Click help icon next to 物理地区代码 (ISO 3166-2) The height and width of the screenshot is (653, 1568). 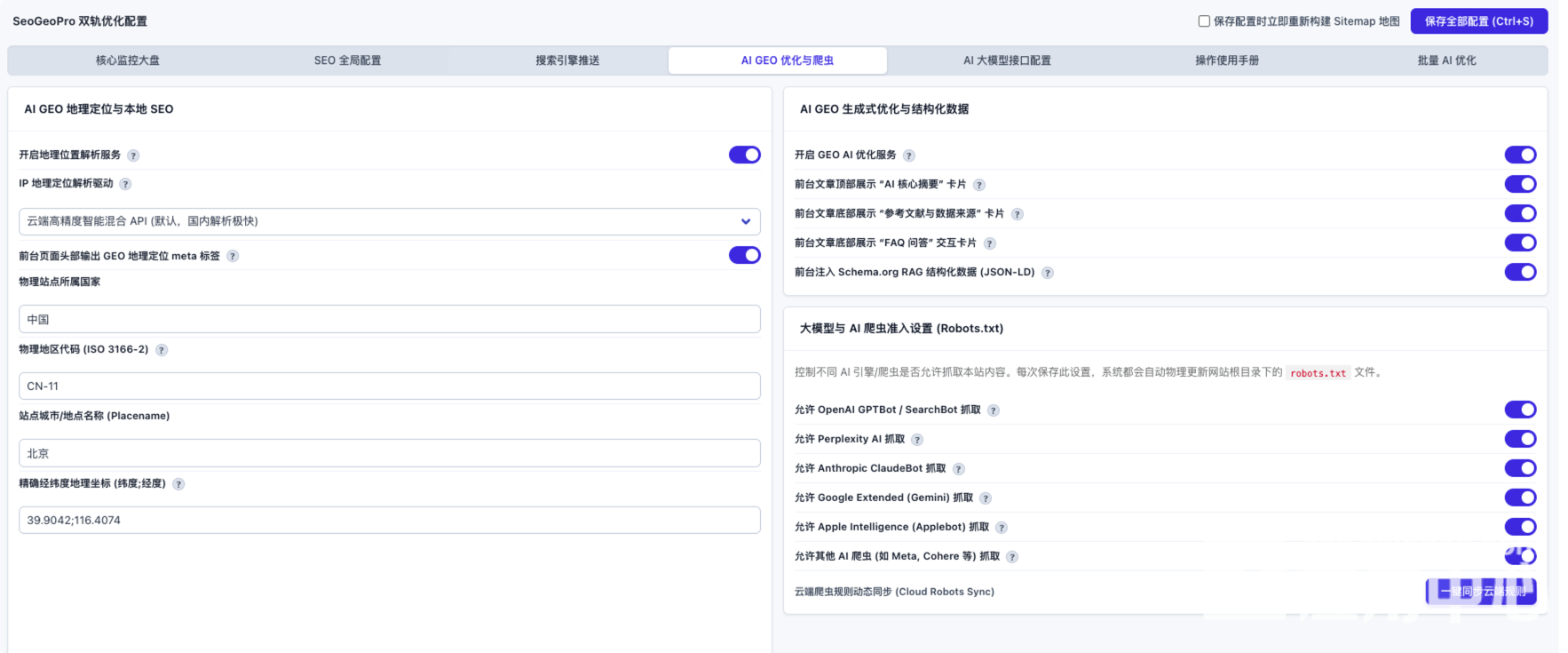click(162, 350)
